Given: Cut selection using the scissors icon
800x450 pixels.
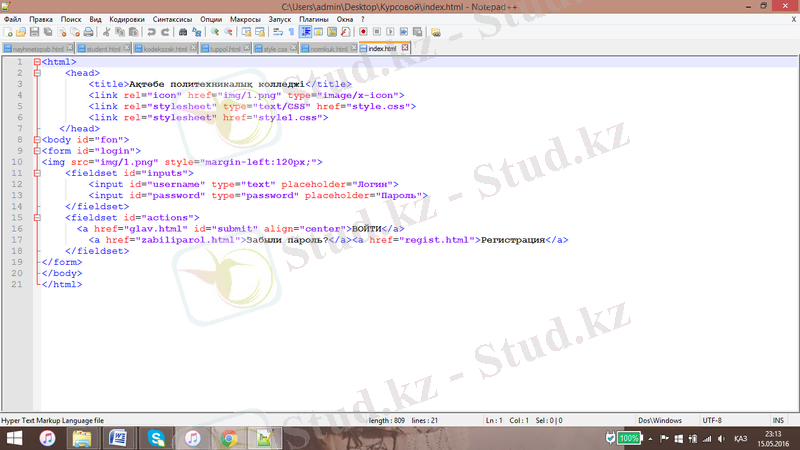Looking at the screenshot, I should pyautogui.click(x=106, y=32).
